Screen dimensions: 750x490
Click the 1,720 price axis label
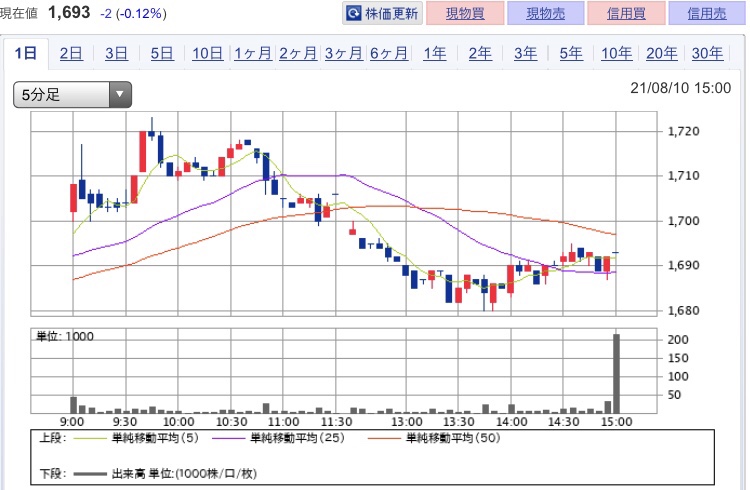tap(684, 131)
